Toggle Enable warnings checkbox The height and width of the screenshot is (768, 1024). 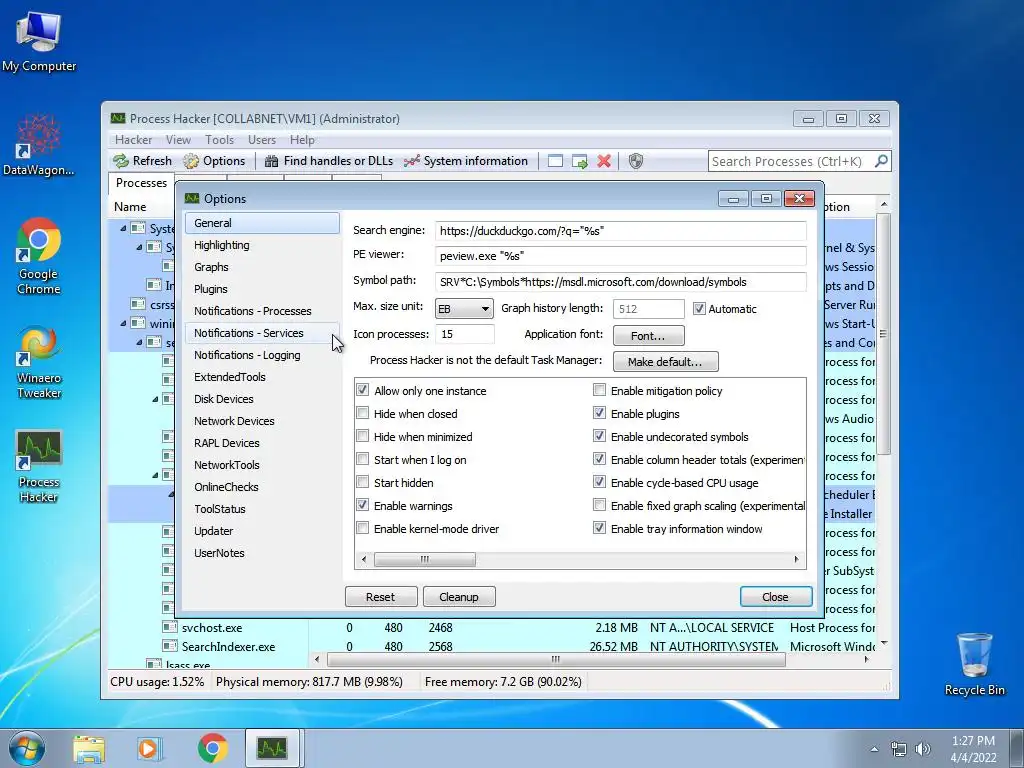tap(362, 505)
